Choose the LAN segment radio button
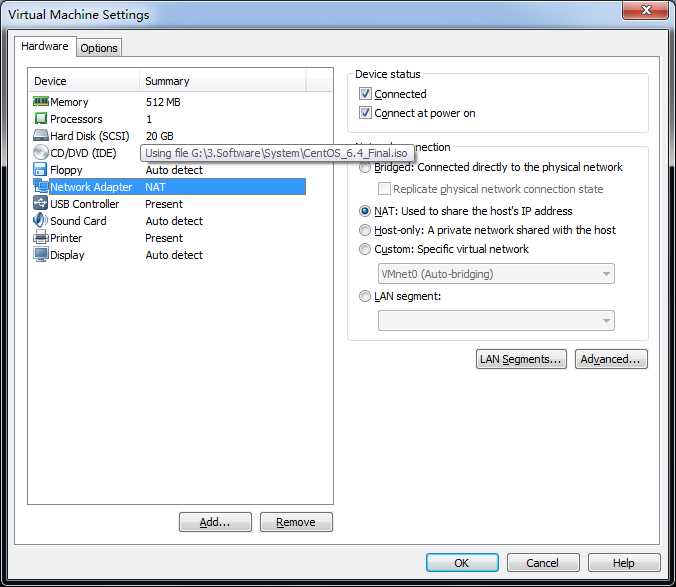676x587 pixels. pyautogui.click(x=365, y=296)
